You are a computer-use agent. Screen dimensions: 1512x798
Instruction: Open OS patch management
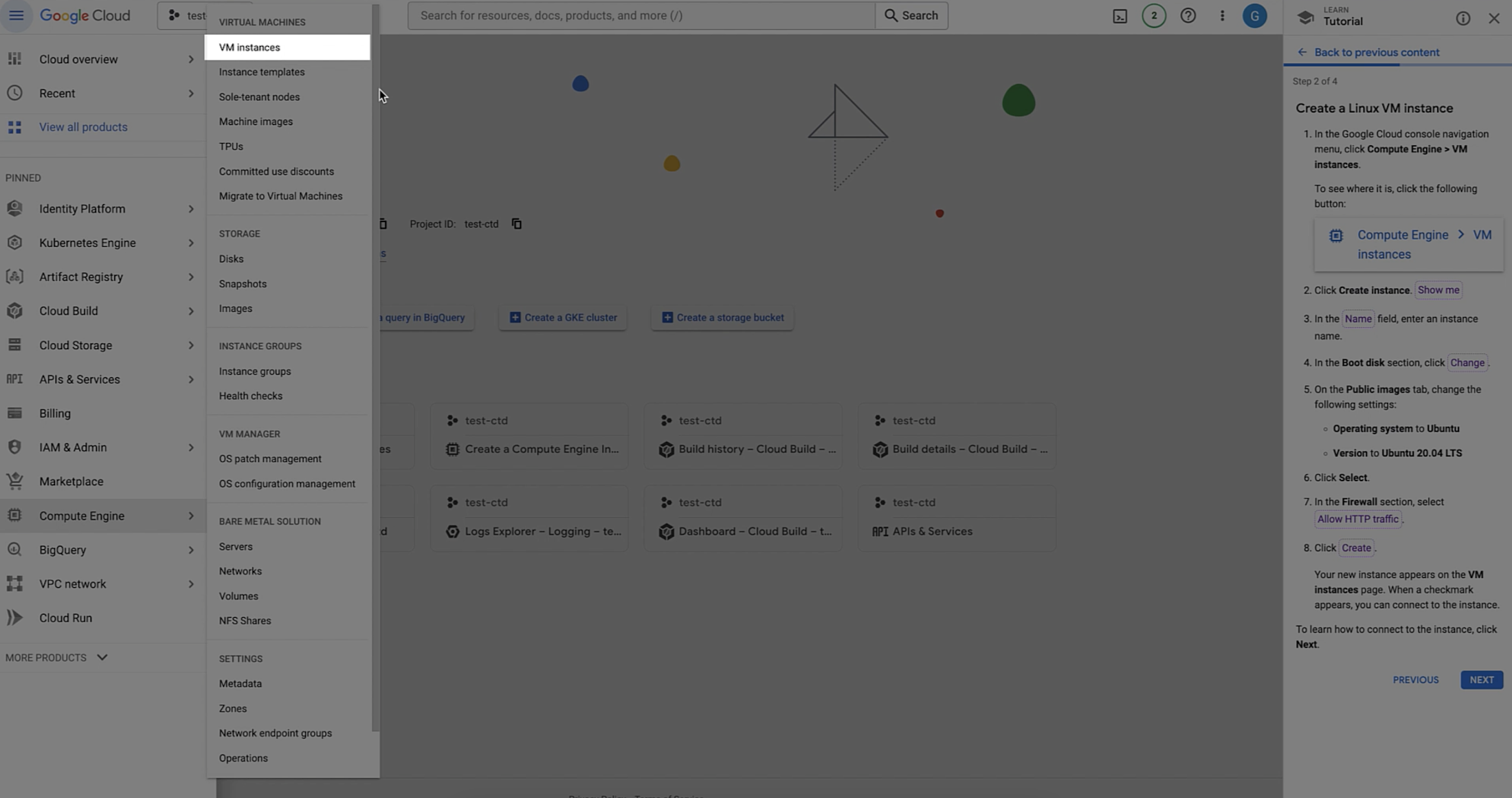pyautogui.click(x=287, y=459)
